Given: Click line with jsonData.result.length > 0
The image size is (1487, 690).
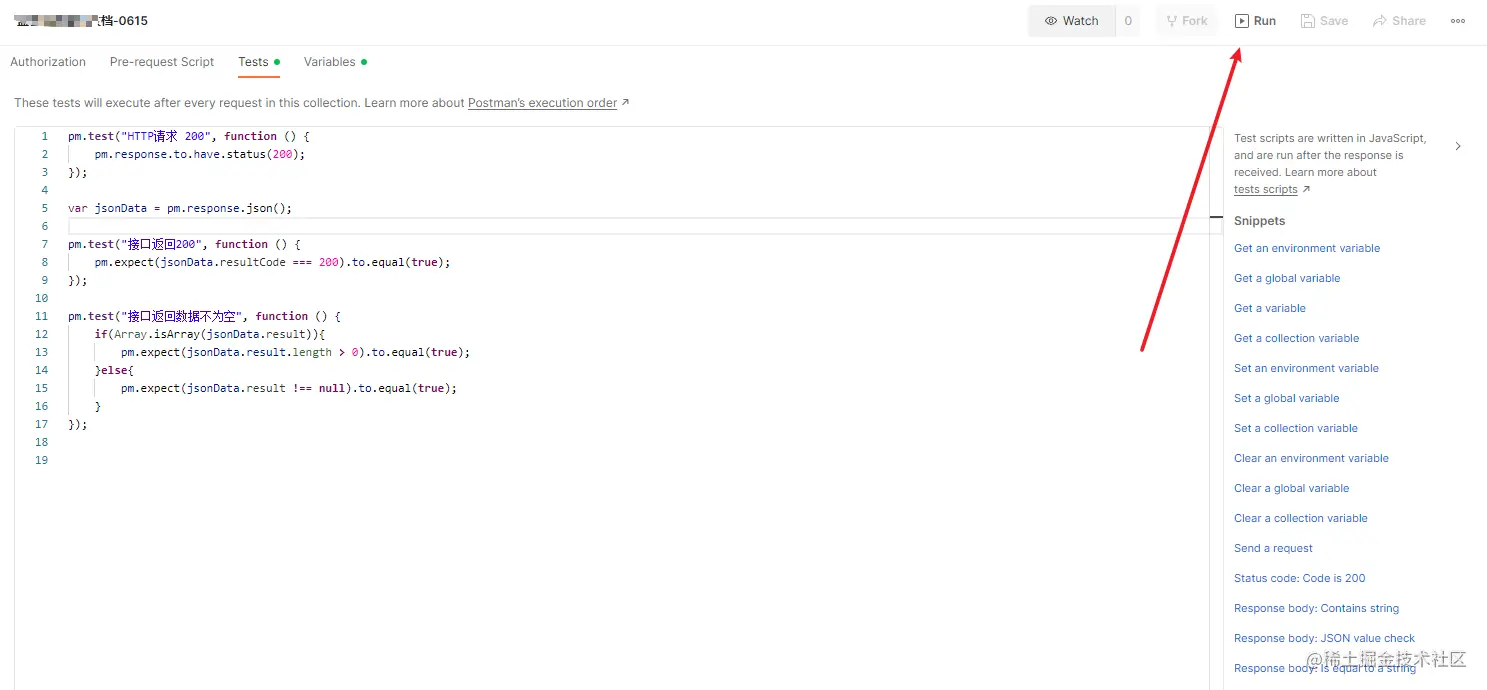Looking at the screenshot, I should [295, 352].
